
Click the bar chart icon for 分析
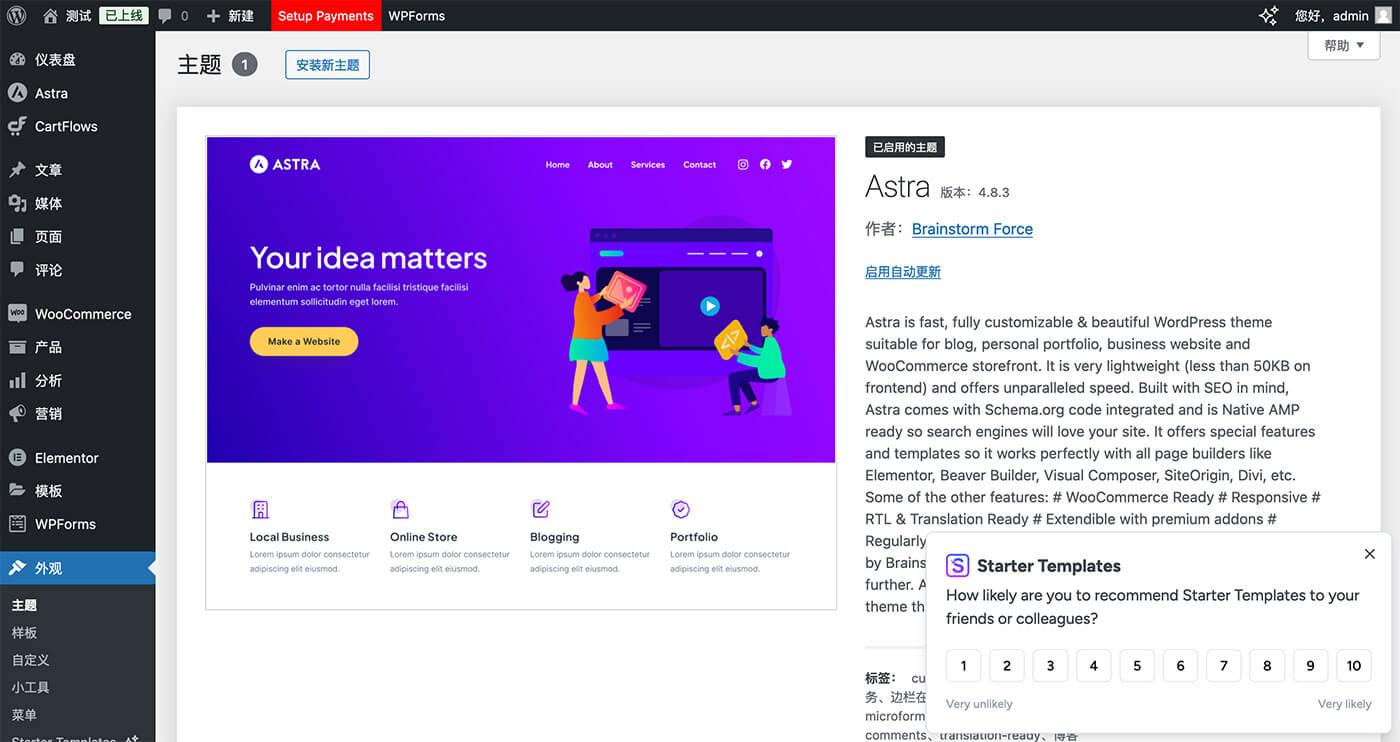point(17,380)
